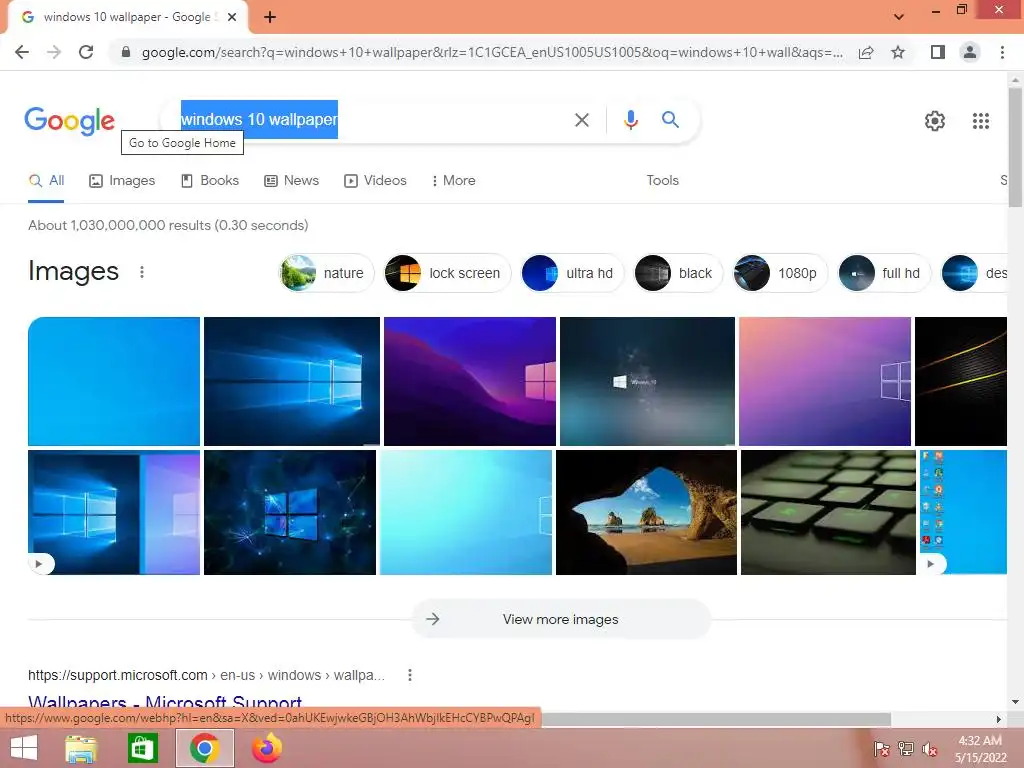Open the taskbar clock showing 4:32 AM
This screenshot has height=768, width=1024.
[980, 749]
